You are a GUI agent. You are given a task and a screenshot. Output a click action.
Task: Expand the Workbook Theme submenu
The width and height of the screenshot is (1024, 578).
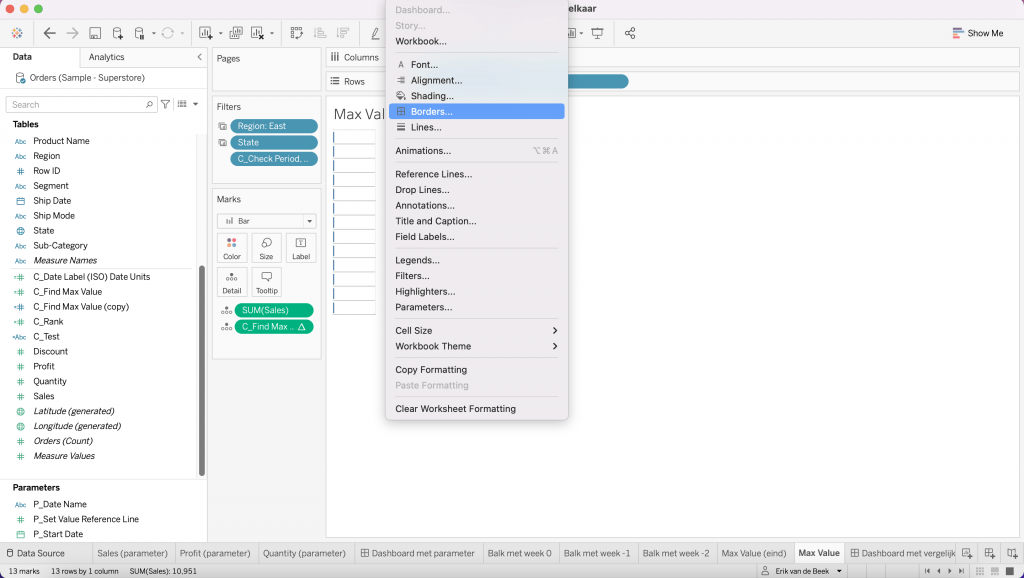(x=476, y=346)
